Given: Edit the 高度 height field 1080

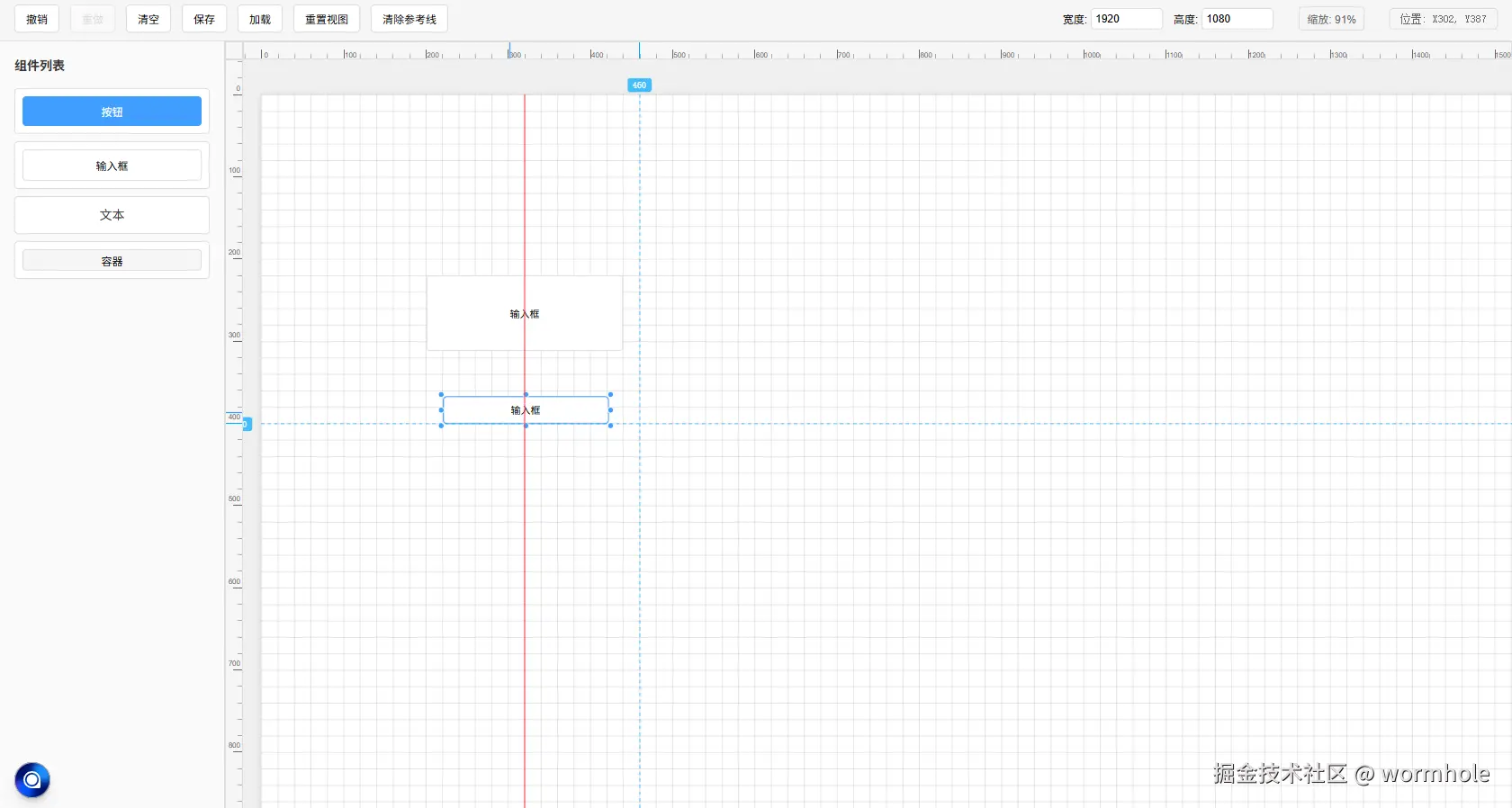Looking at the screenshot, I should point(1237,19).
